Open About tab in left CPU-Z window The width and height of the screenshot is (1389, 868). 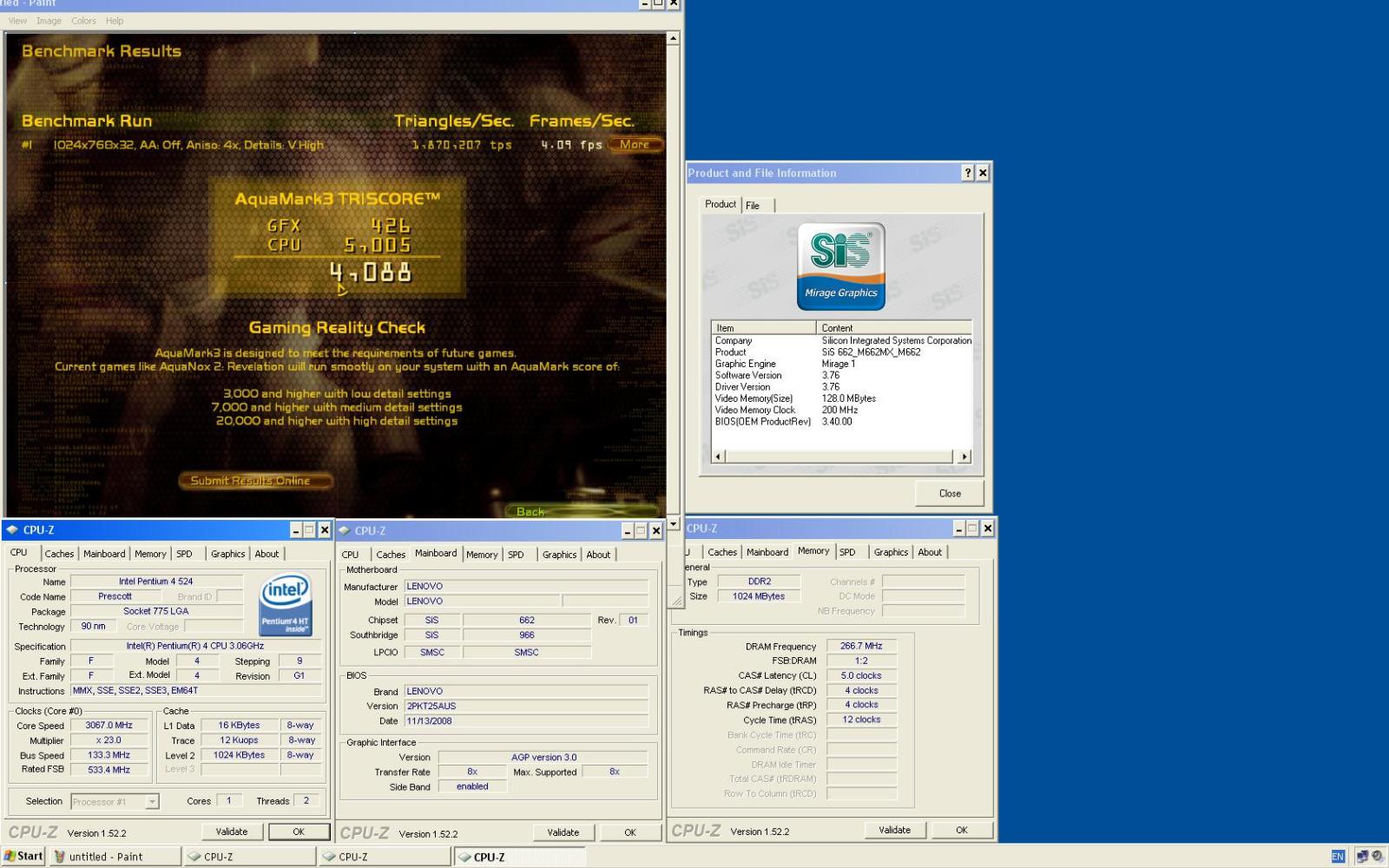(x=267, y=554)
